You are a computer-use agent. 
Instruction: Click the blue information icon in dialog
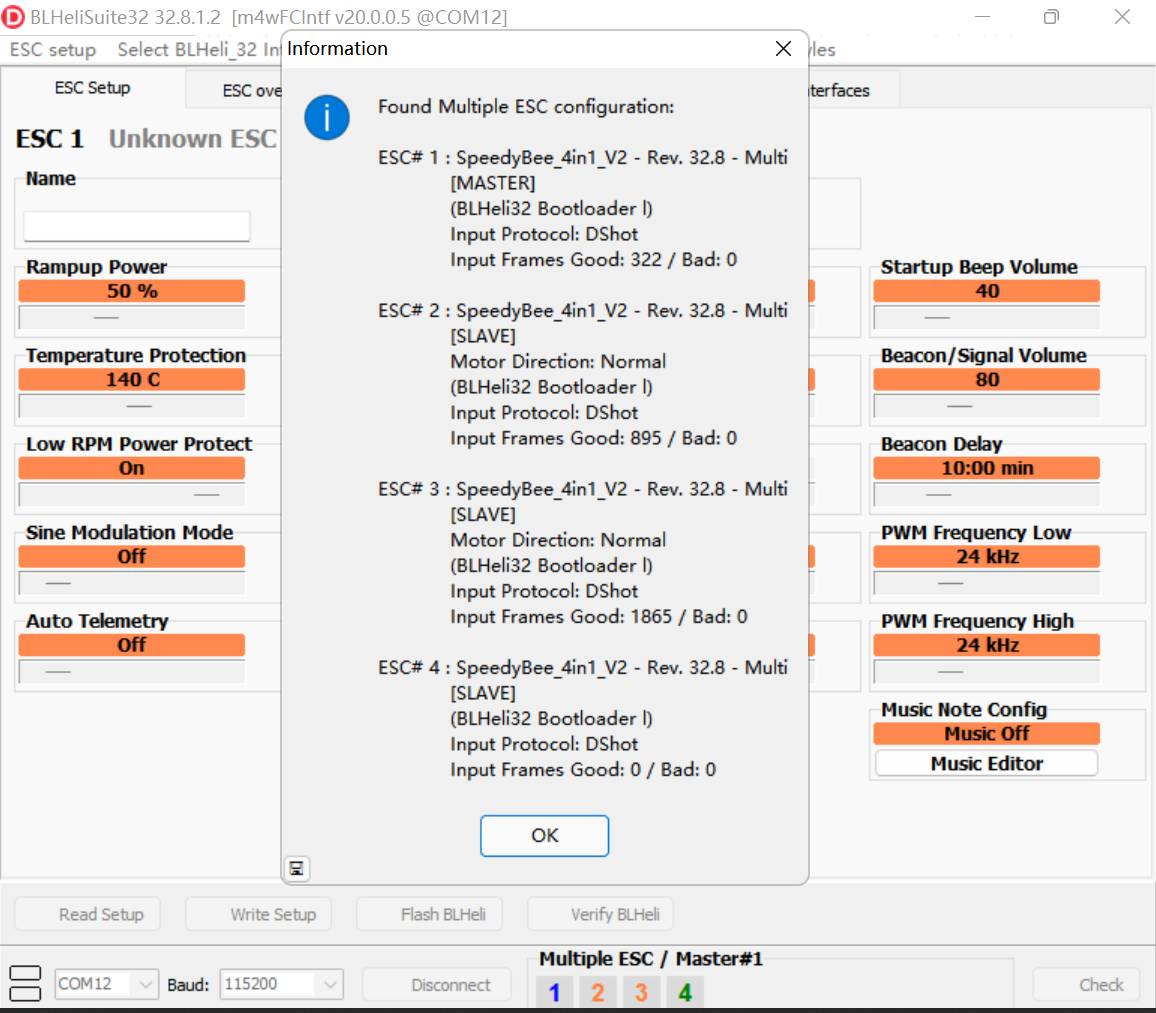[x=327, y=118]
